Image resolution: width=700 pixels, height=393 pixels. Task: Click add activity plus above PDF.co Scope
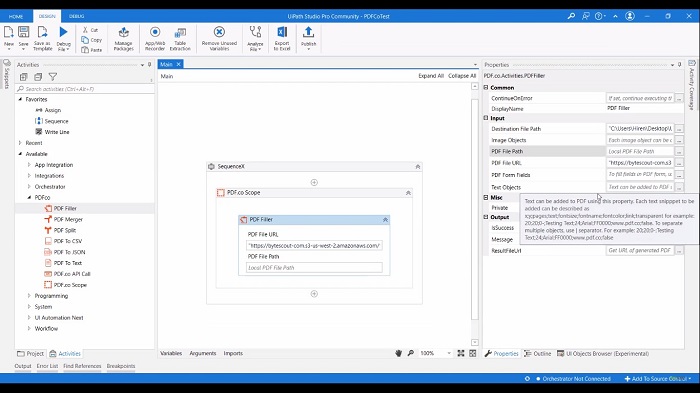point(314,182)
